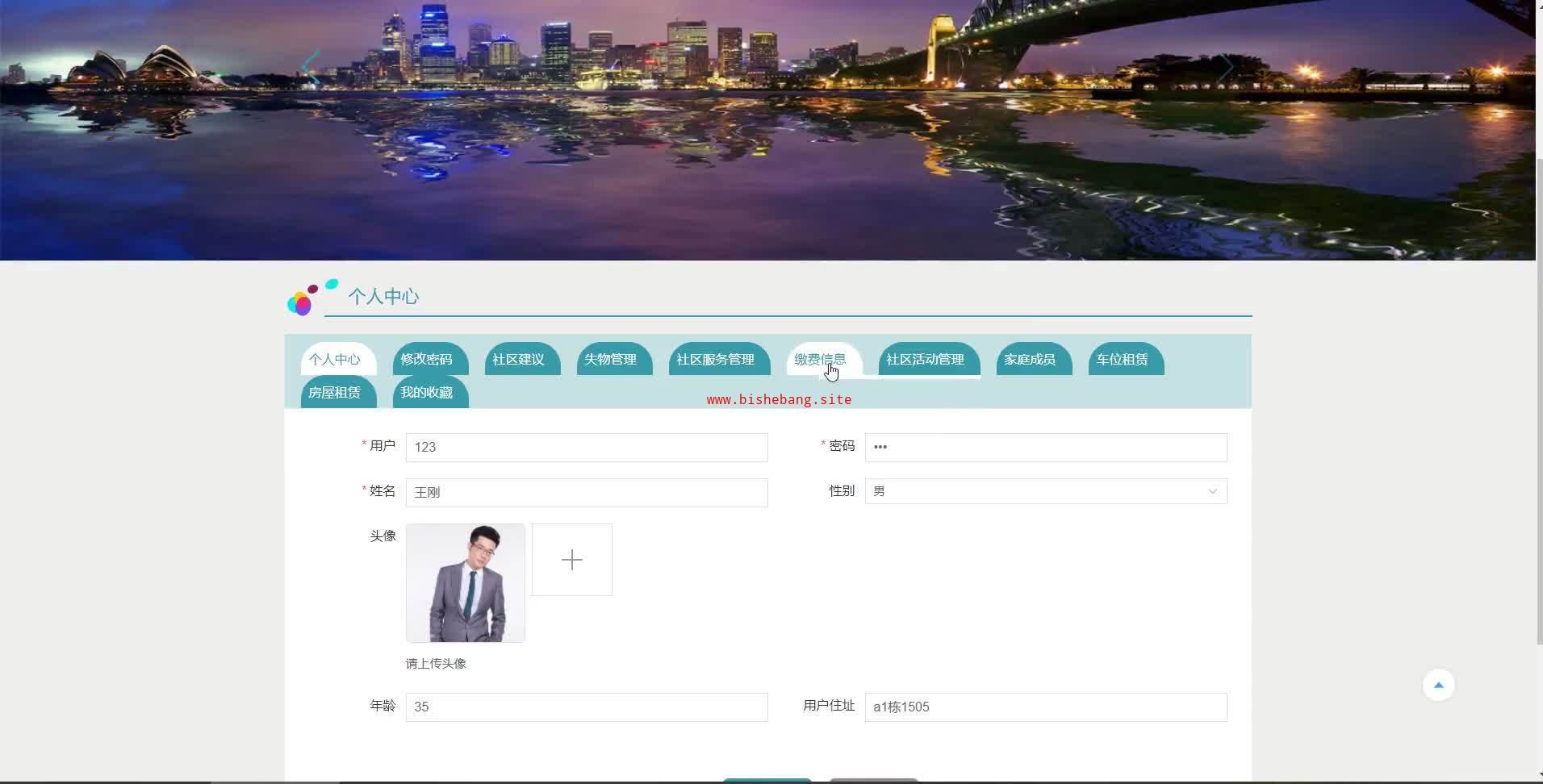Click the 用户 username input field

tap(587, 448)
